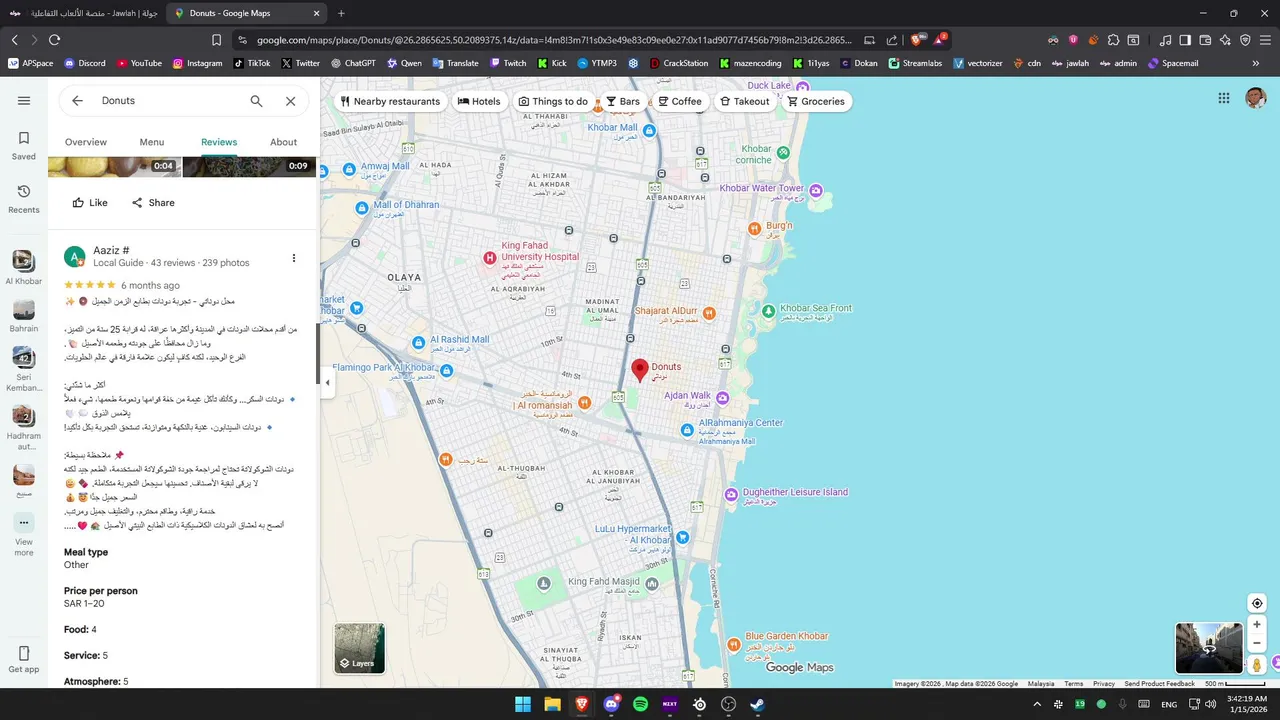Select the Street View pegman
This screenshot has height=720, width=1280.
1257,665
